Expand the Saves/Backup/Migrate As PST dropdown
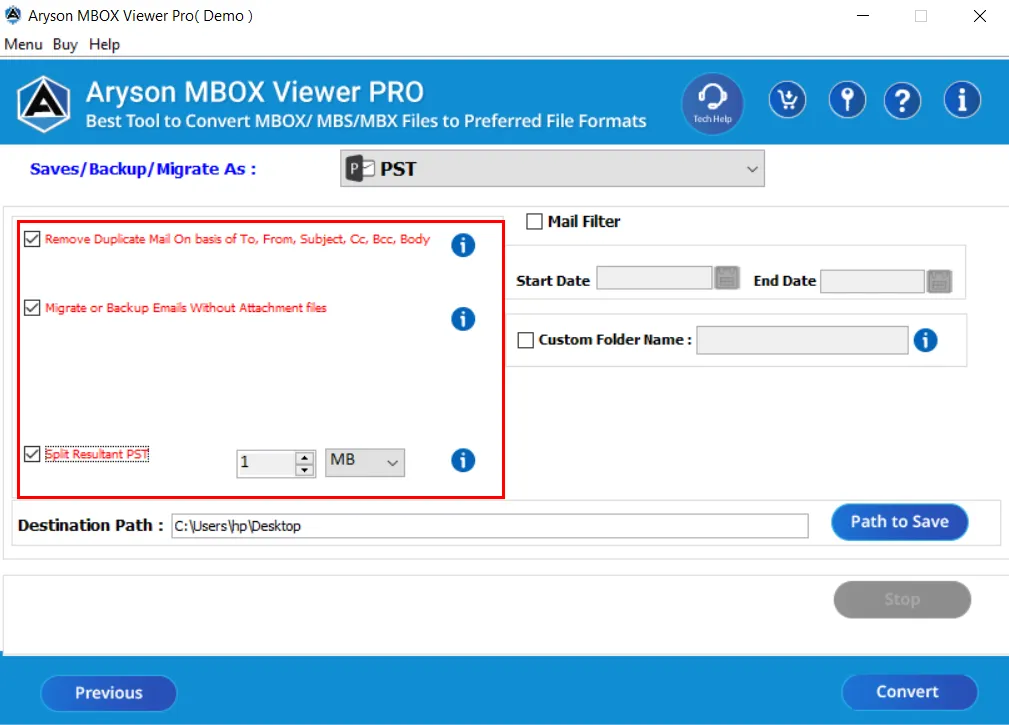The width and height of the screenshot is (1009, 725). (x=552, y=169)
